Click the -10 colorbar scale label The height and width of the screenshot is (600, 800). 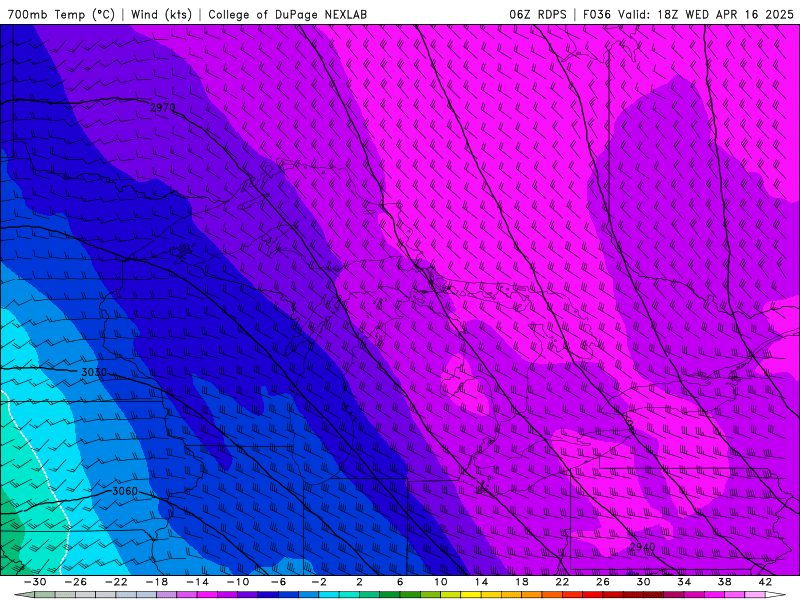(238, 582)
